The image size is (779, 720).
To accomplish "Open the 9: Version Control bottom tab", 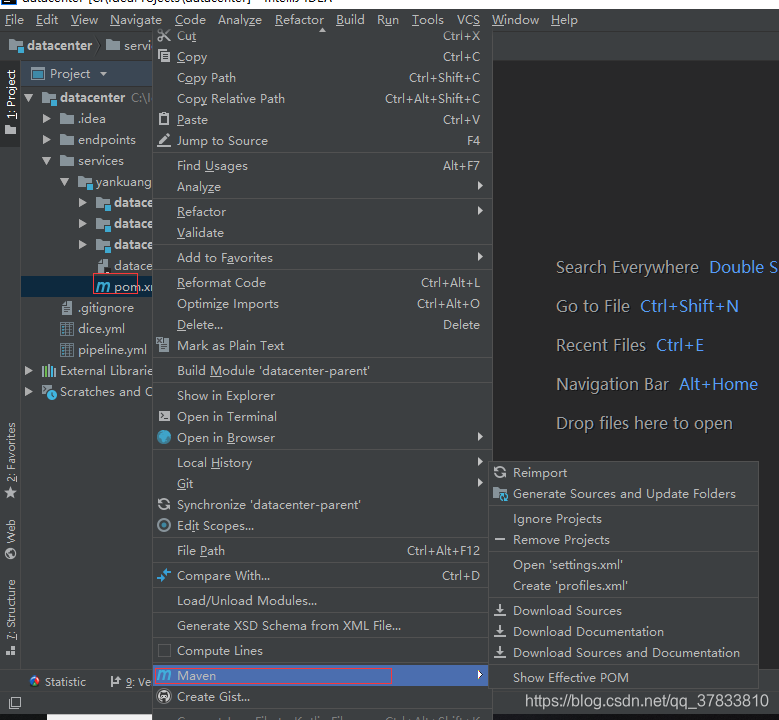I will 131,682.
